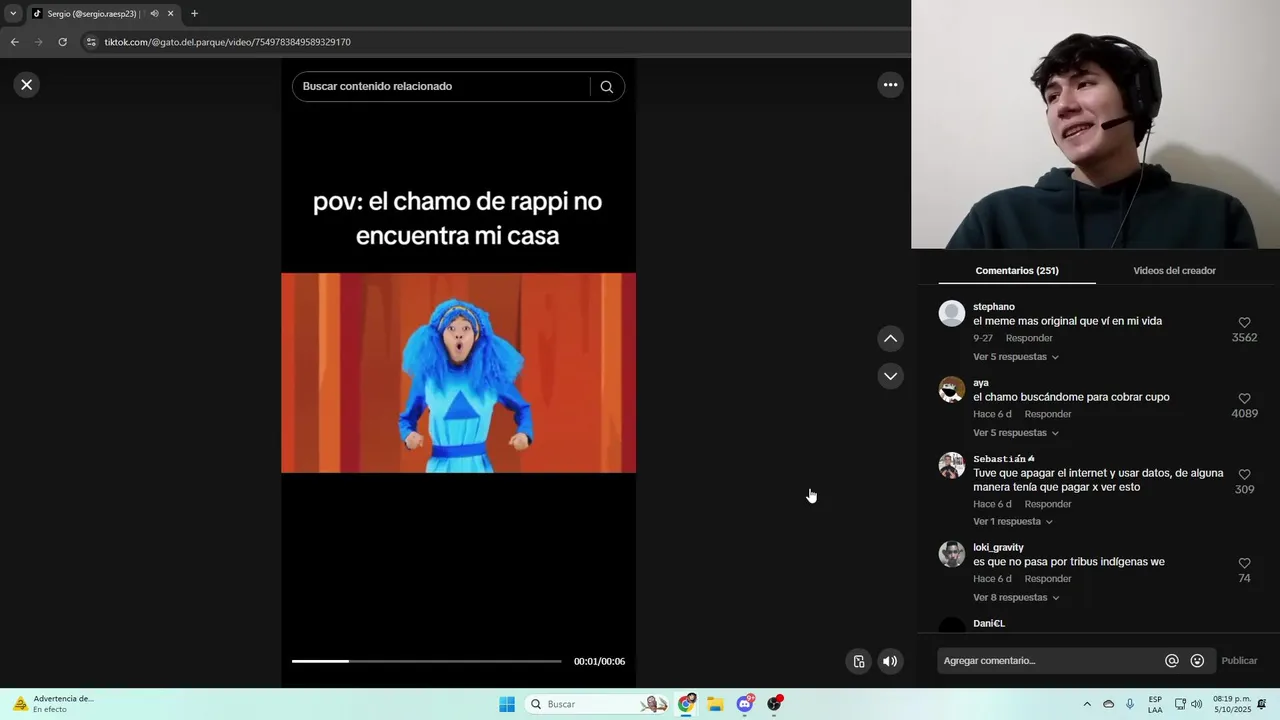Click the tiktok.com URL in address bar

[x=228, y=42]
